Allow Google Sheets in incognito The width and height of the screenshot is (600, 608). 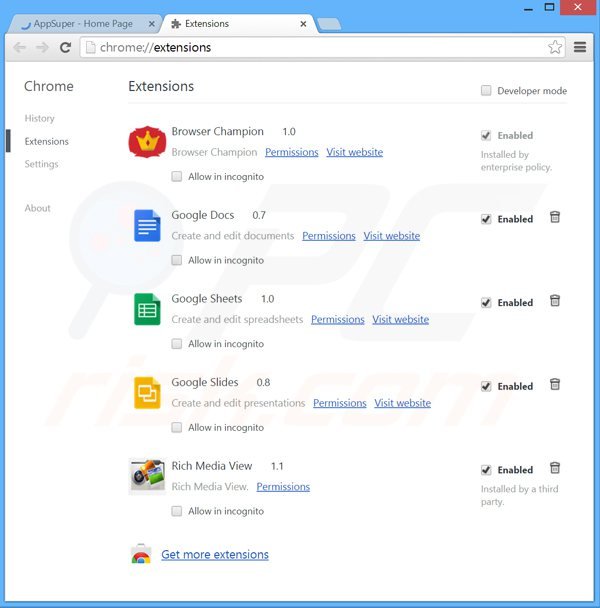pos(176,344)
